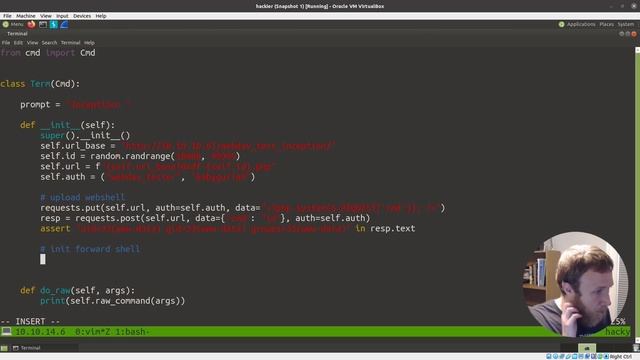The width and height of the screenshot is (640, 360).
Task: Click the 'self.url_base' assignment line
Action: (188, 146)
